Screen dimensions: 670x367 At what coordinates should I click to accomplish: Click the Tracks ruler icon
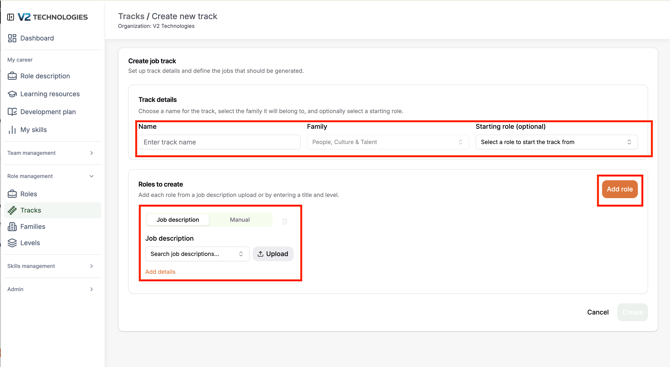pos(12,210)
